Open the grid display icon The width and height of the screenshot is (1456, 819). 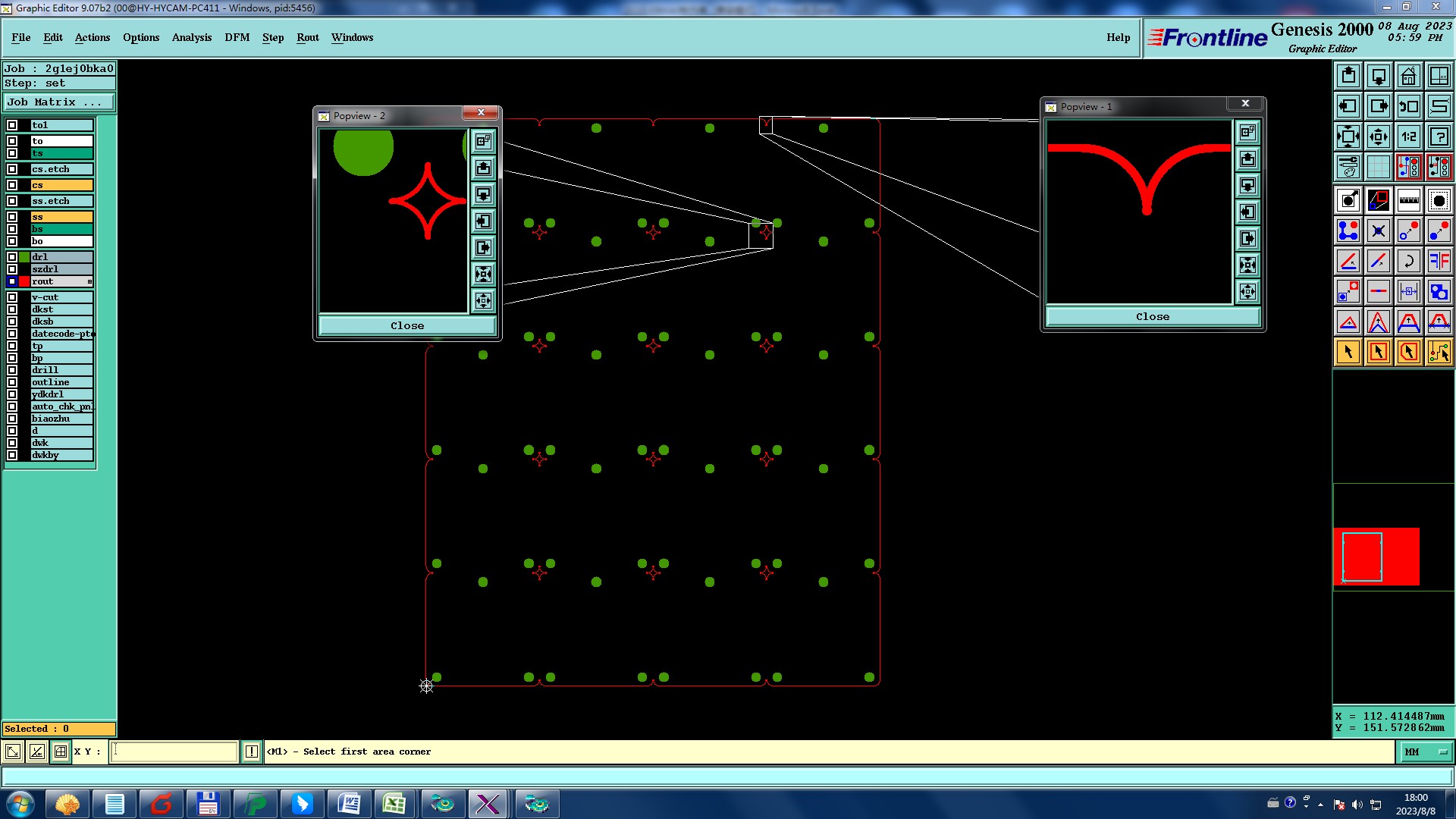click(x=1378, y=167)
